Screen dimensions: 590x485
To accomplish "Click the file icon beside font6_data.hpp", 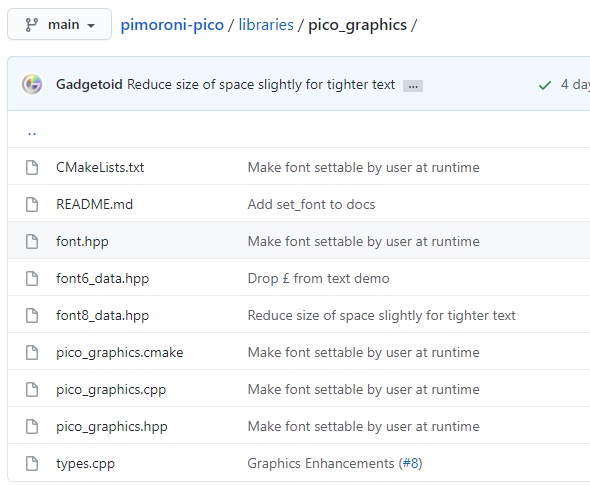I will 32,278.
